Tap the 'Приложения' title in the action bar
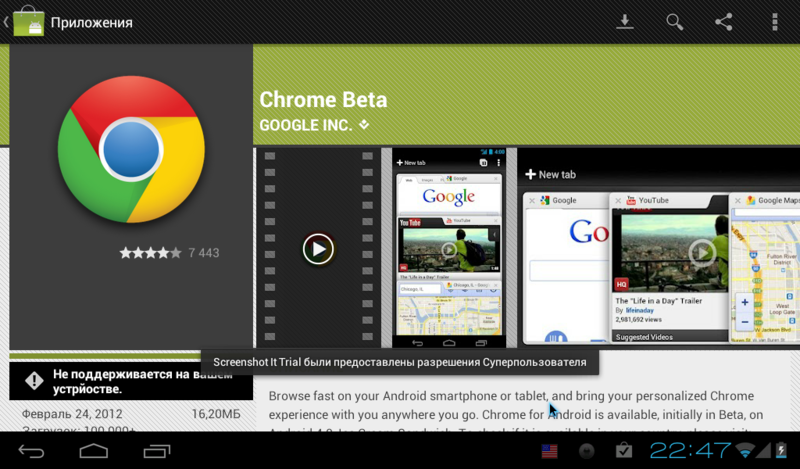 pyautogui.click(x=92, y=22)
